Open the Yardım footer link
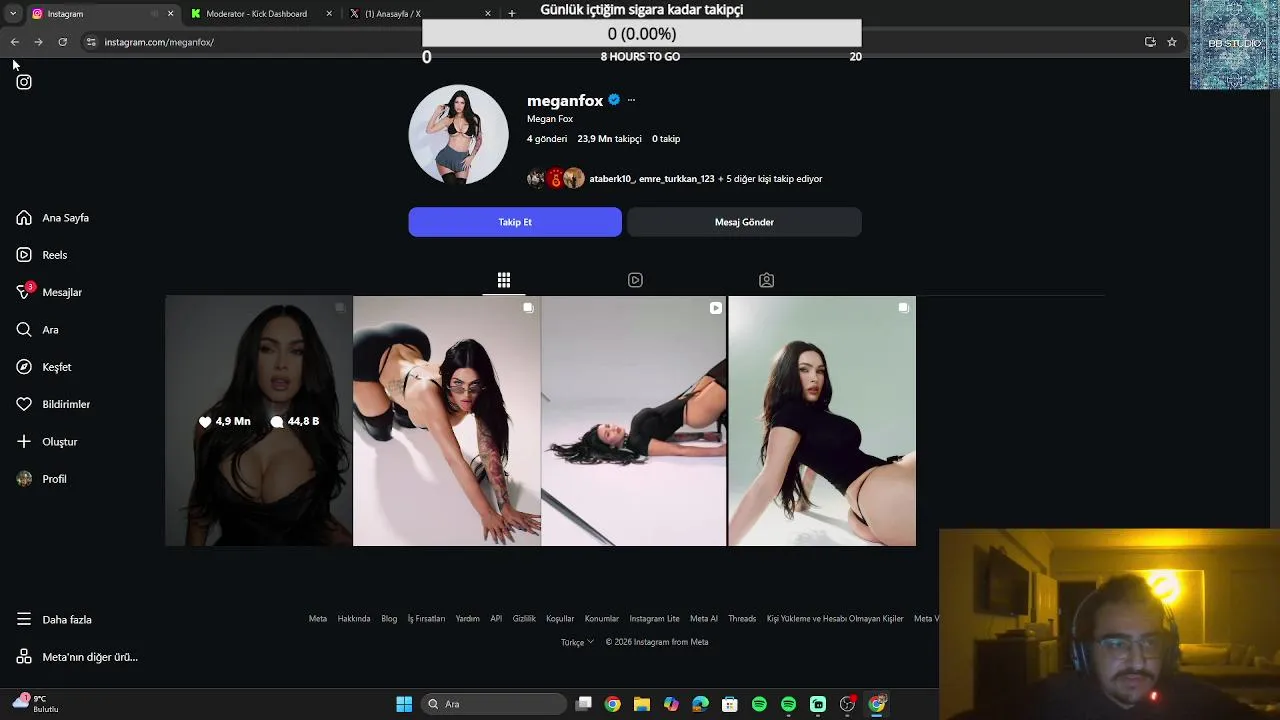This screenshot has height=720, width=1280. point(467,619)
